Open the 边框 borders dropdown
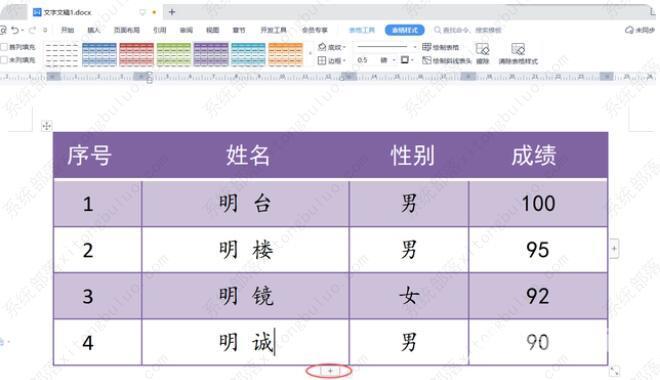Viewport: 660px width, 380px height. (x=332, y=61)
